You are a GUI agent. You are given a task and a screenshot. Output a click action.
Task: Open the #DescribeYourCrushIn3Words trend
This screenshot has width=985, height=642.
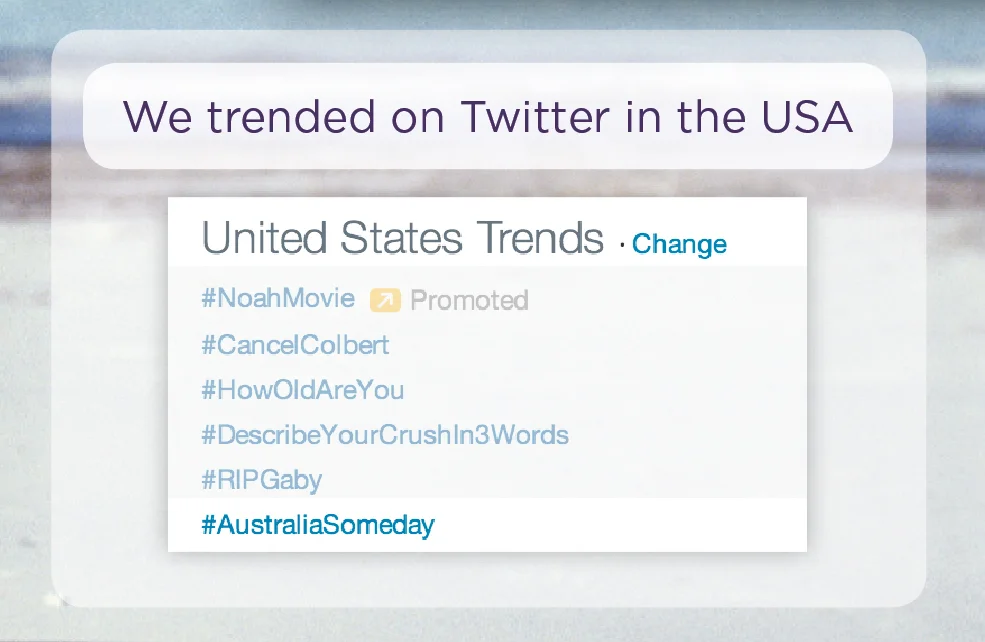(384, 435)
